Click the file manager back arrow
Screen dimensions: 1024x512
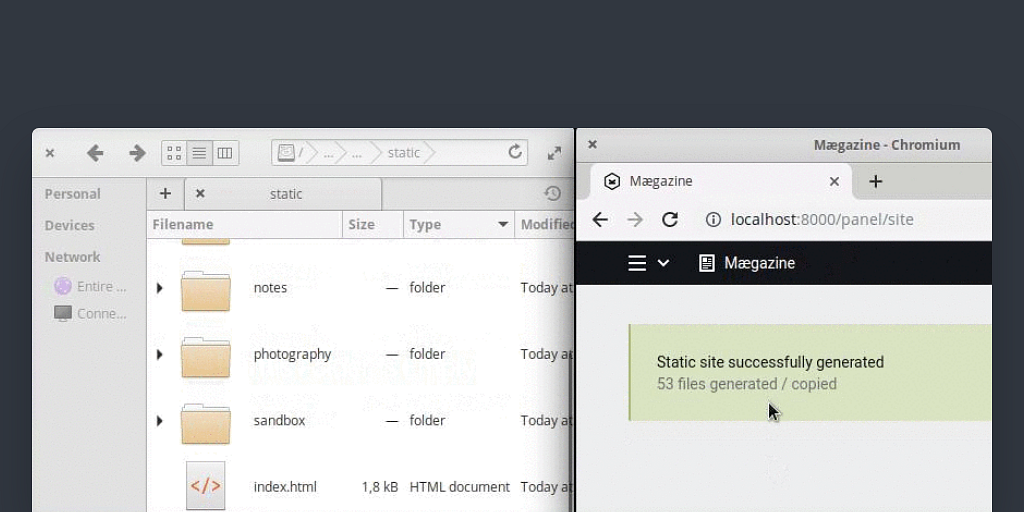coord(95,153)
